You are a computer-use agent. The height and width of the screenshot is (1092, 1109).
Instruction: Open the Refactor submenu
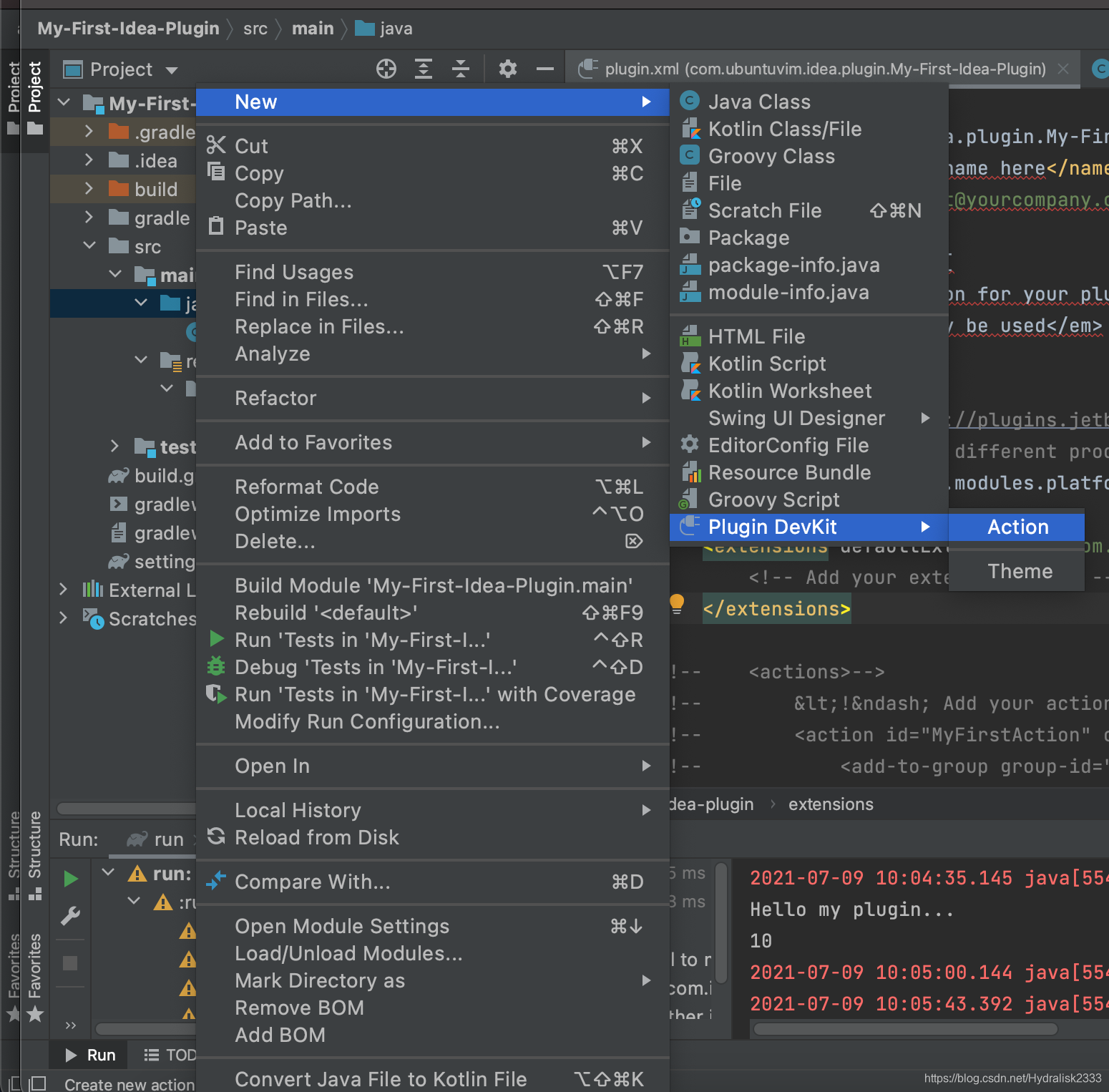coord(433,398)
